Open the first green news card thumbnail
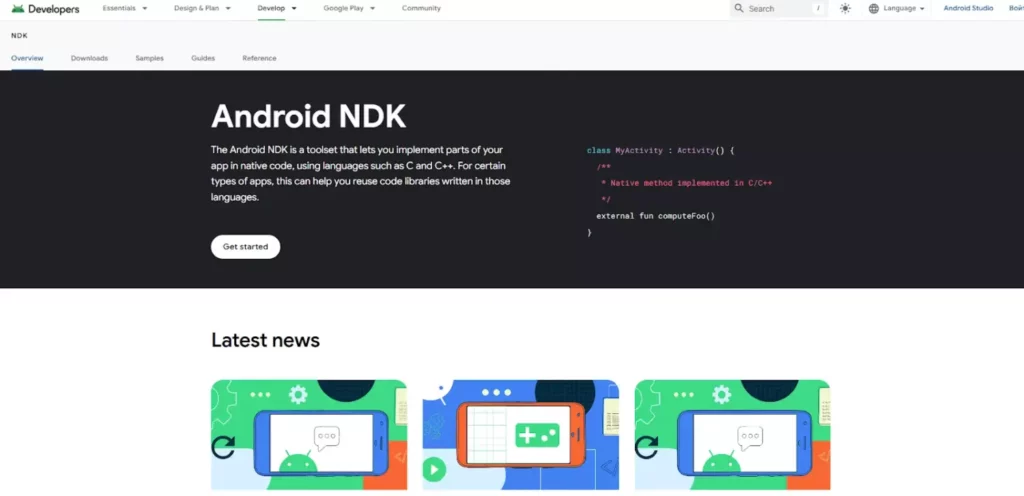Screen dimensions: 1024x496 [x=309, y=435]
